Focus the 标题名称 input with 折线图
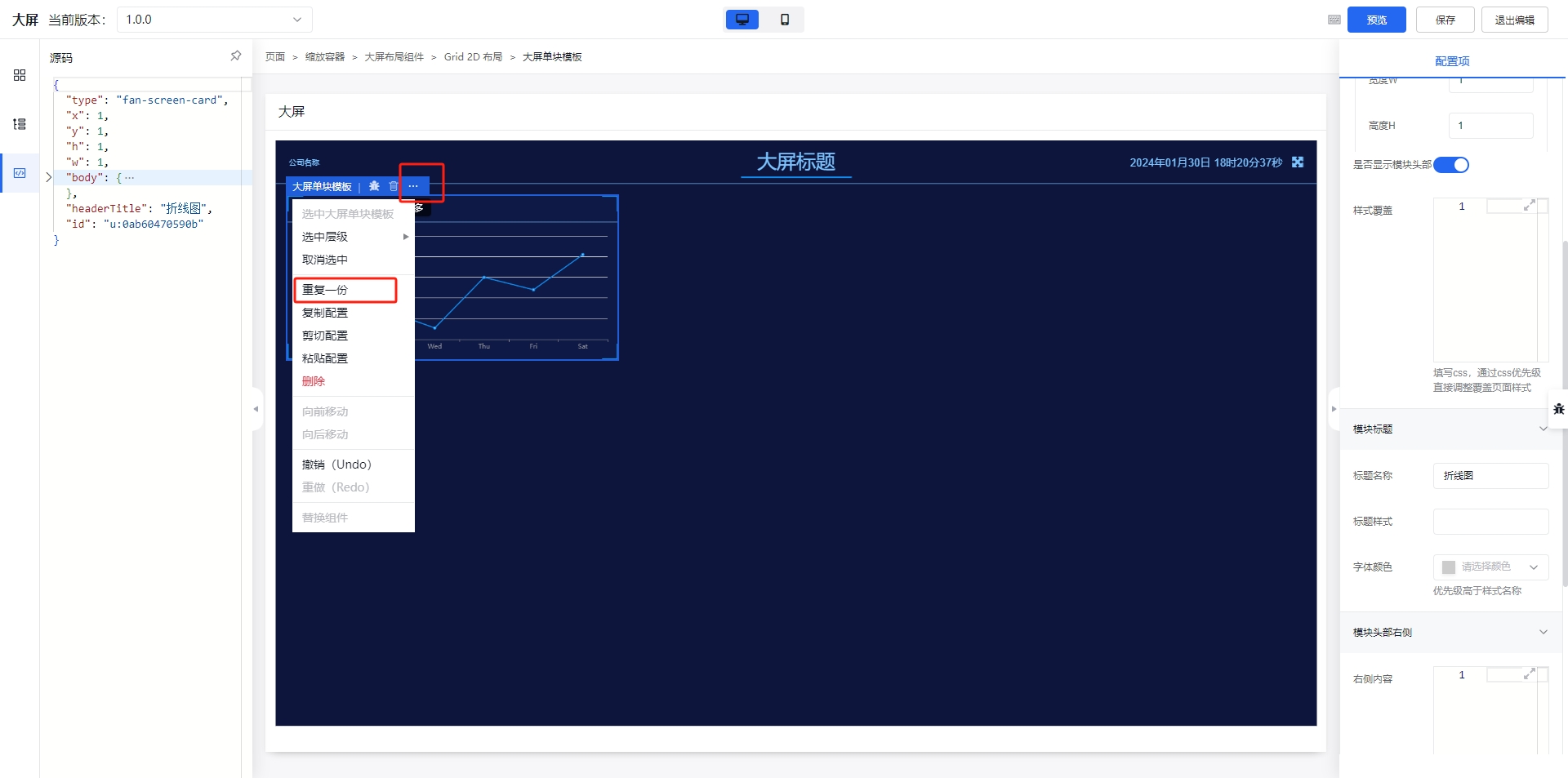This screenshot has height=778, width=1568. click(1490, 476)
